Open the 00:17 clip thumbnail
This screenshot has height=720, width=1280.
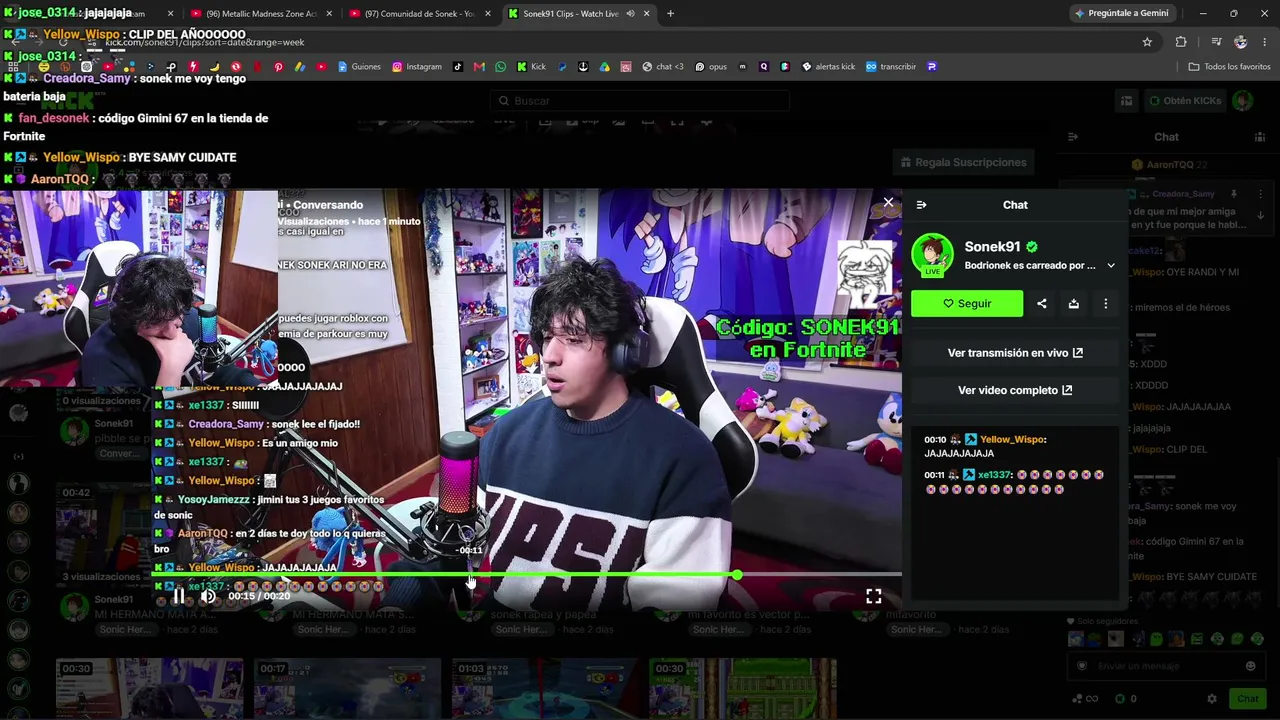pyautogui.click(x=347, y=689)
